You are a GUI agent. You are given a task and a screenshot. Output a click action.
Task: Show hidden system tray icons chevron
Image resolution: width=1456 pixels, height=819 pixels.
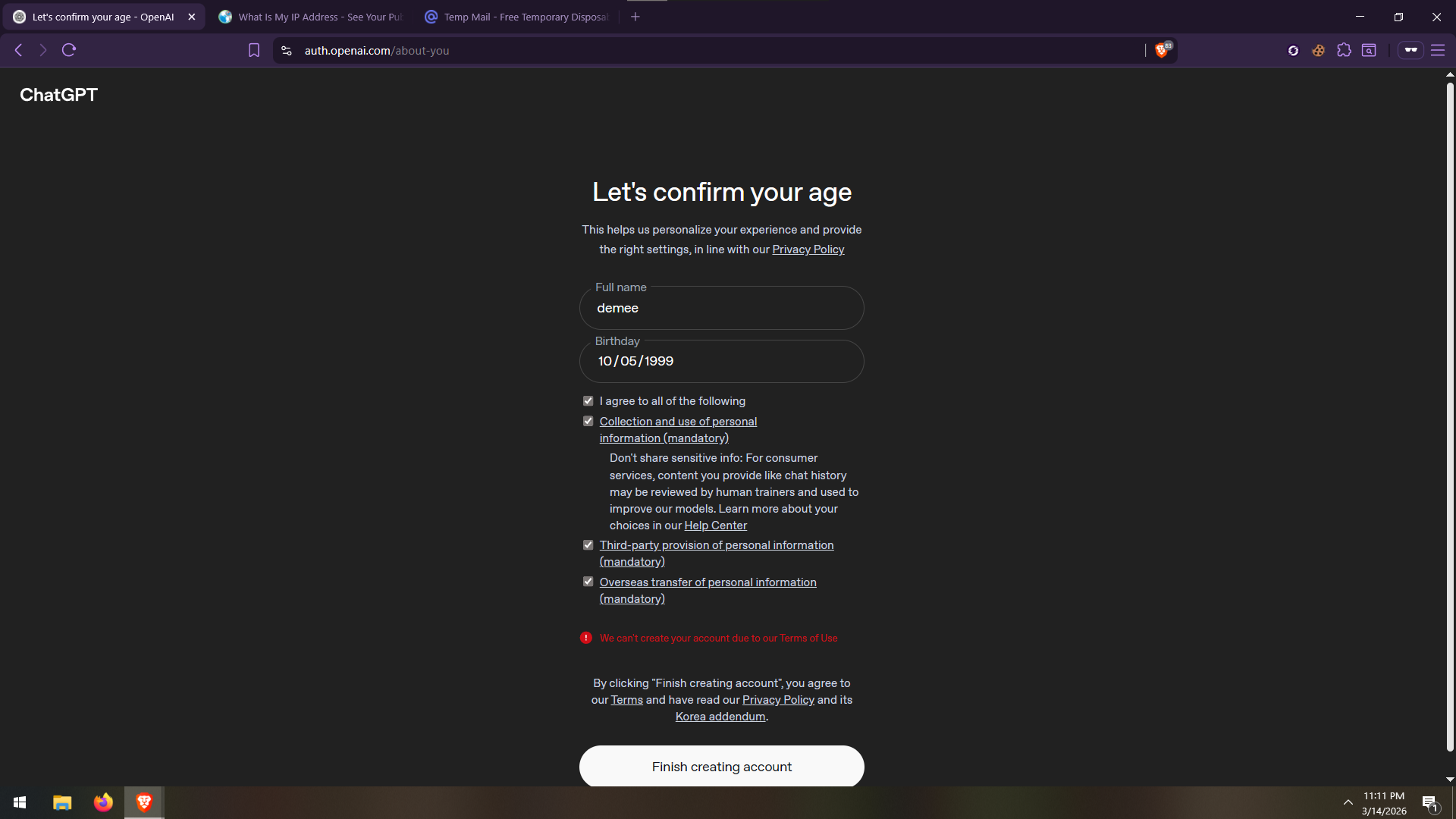[x=1348, y=802]
